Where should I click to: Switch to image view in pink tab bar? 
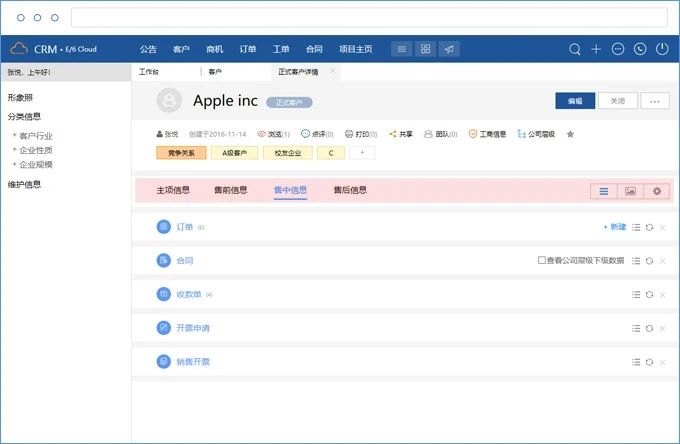pyautogui.click(x=630, y=190)
